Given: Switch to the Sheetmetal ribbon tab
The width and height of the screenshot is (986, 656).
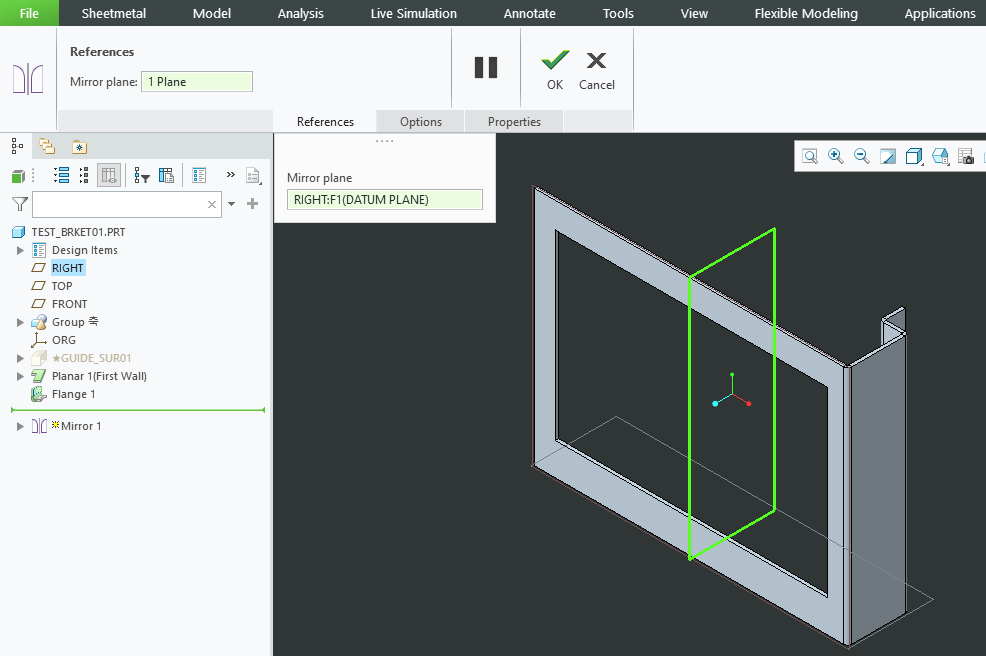Looking at the screenshot, I should 114,13.
